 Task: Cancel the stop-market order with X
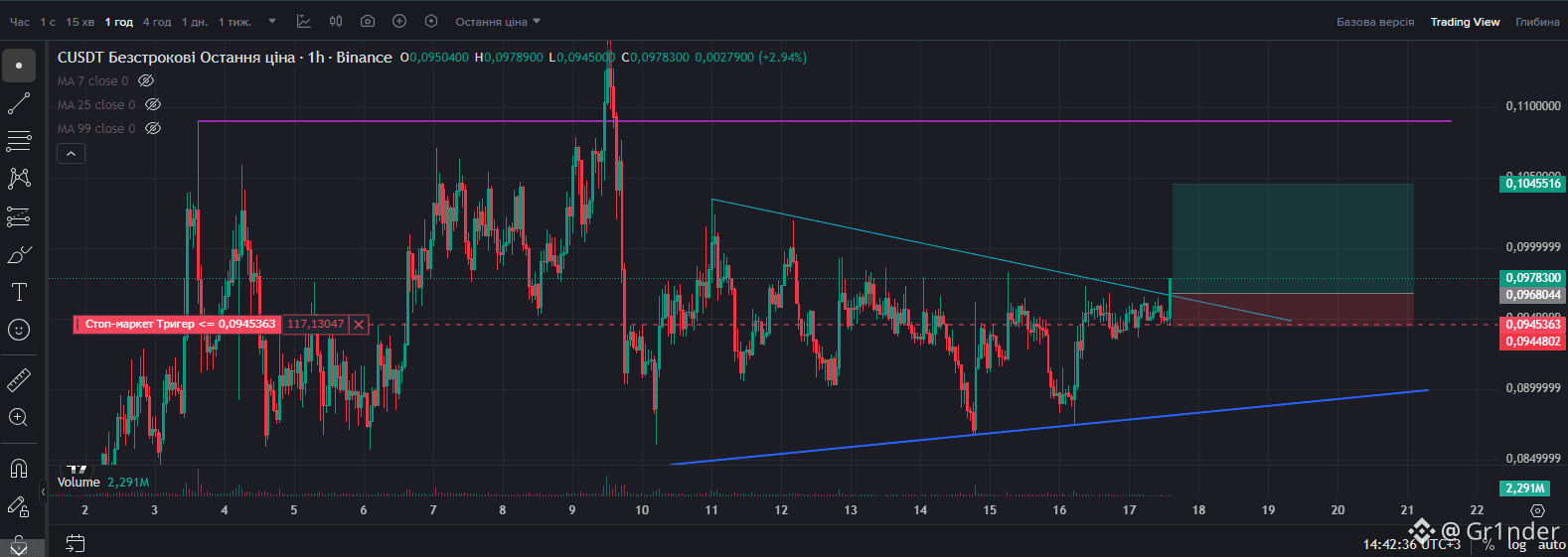click(359, 324)
